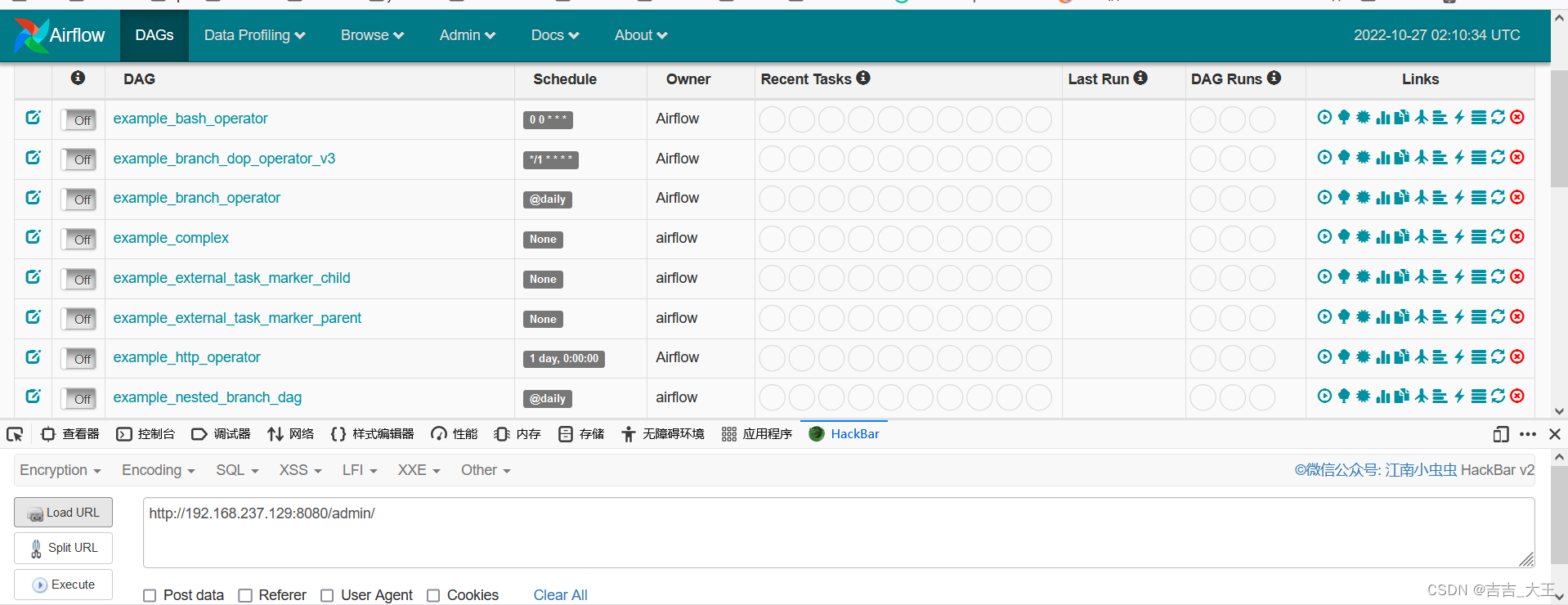Click the DAG Runs info icon
This screenshot has width=1568, height=605.
1274,78
